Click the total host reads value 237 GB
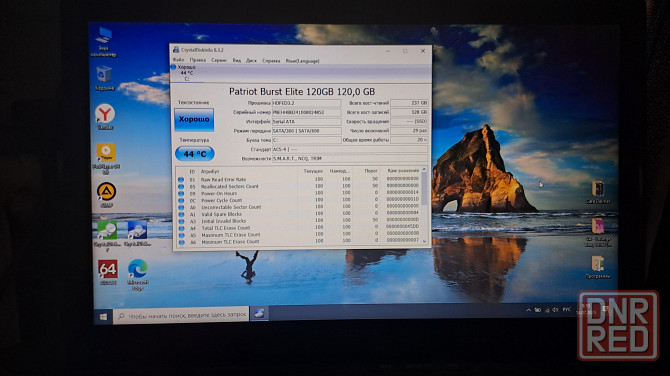This screenshot has height=376, width=670. click(409, 103)
